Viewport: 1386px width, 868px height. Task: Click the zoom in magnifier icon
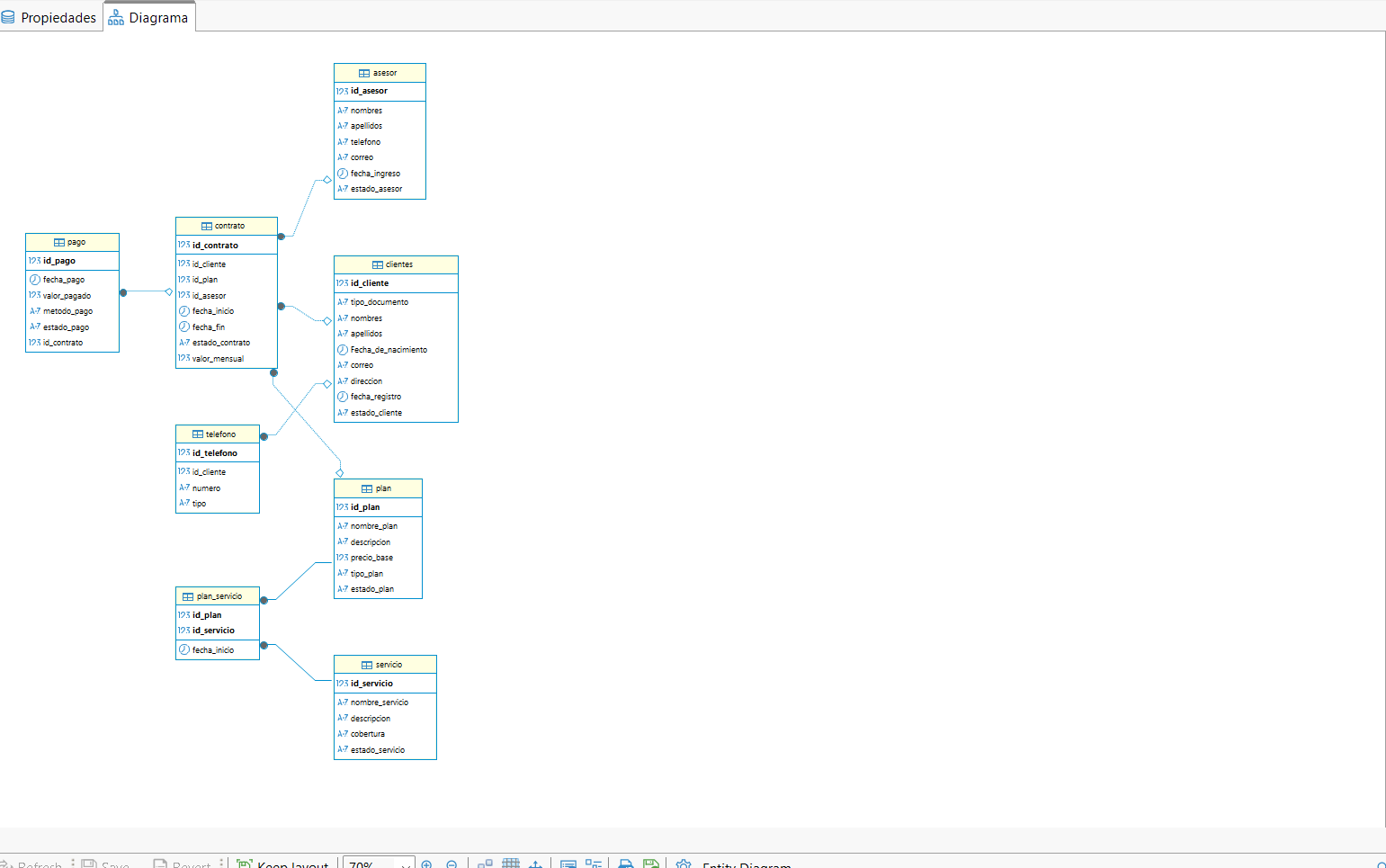click(x=427, y=864)
